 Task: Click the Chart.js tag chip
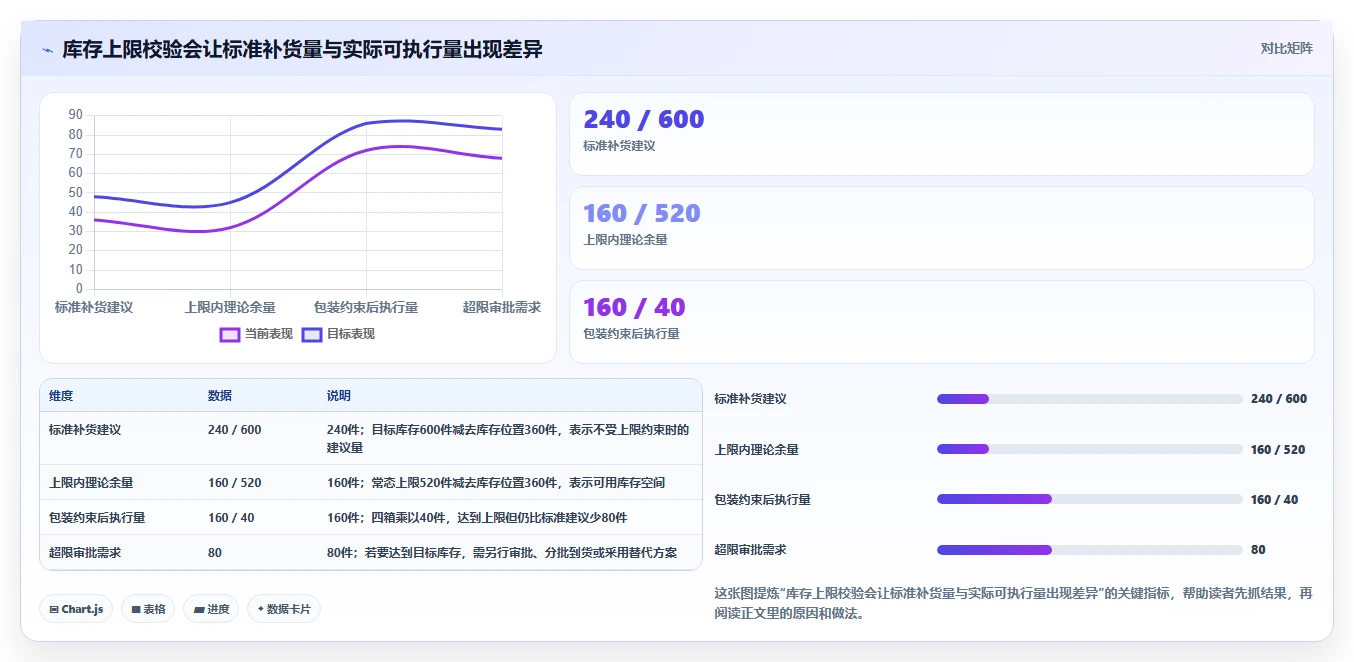click(76, 609)
